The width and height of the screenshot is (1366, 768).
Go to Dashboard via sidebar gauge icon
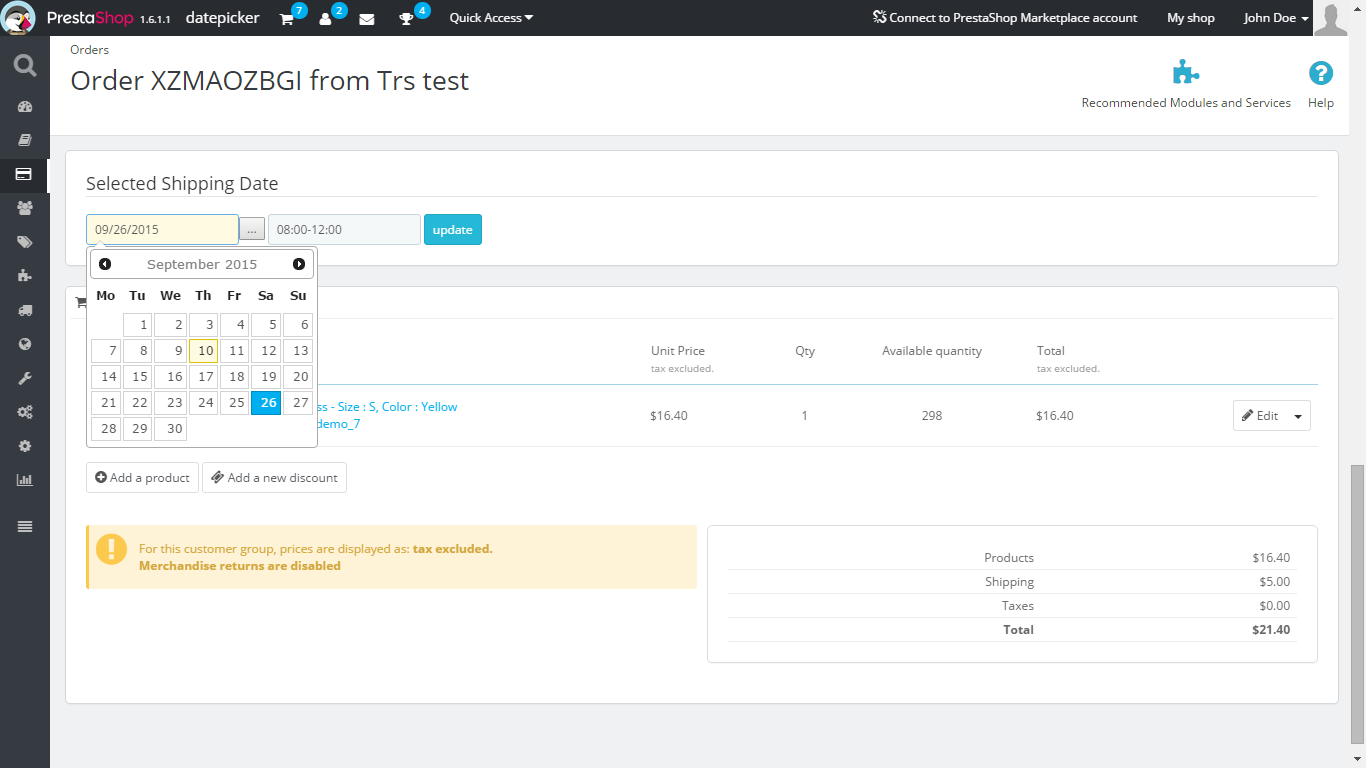pyautogui.click(x=25, y=106)
